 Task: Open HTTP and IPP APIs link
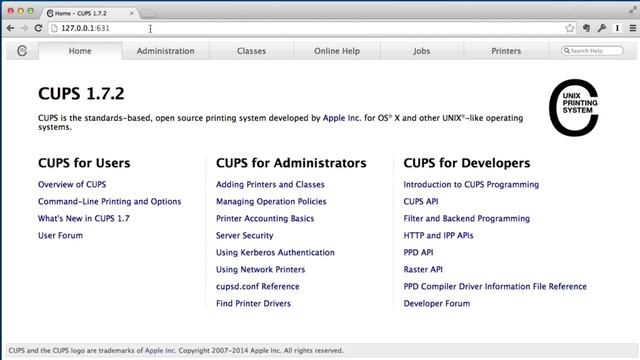point(438,236)
